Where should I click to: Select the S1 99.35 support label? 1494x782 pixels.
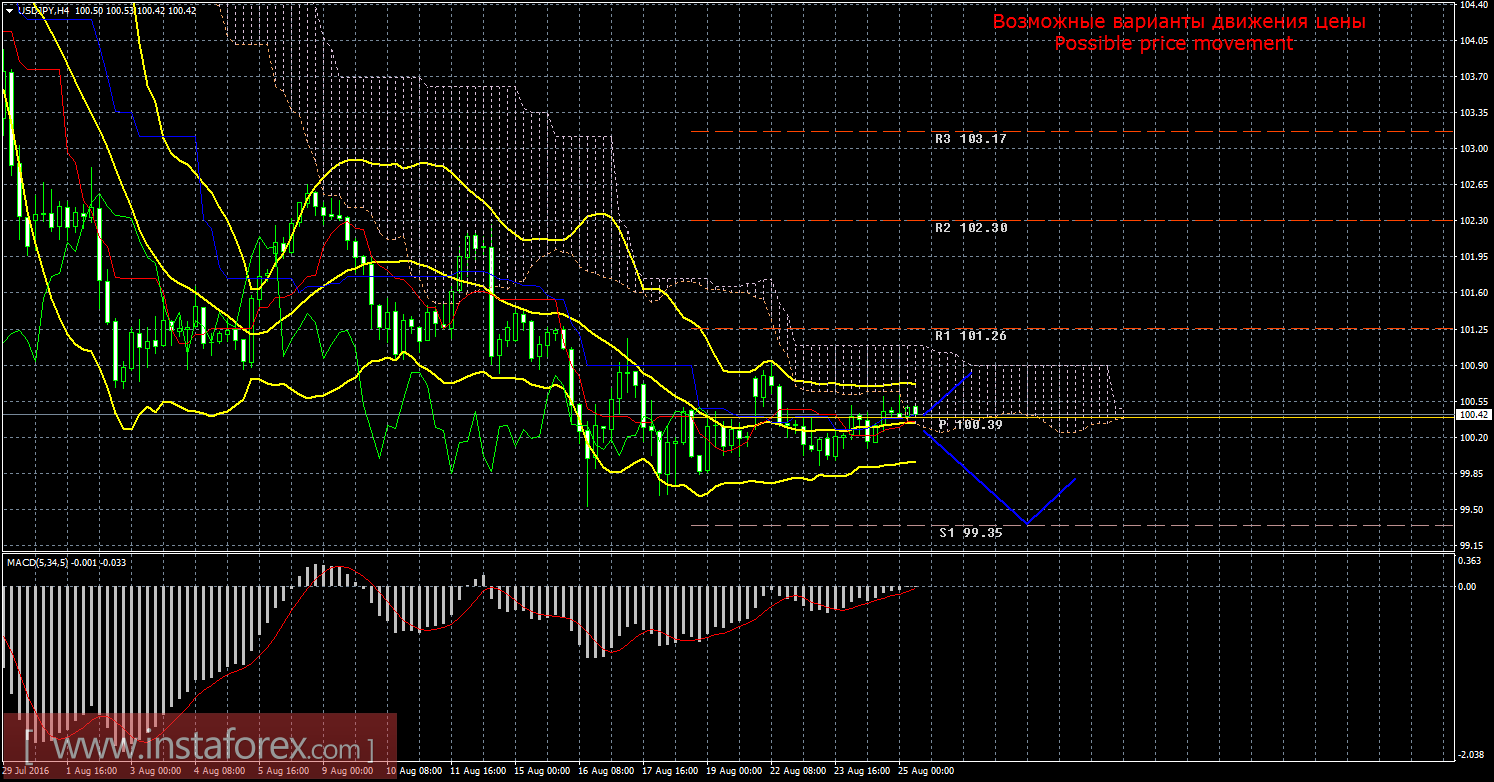coord(971,533)
